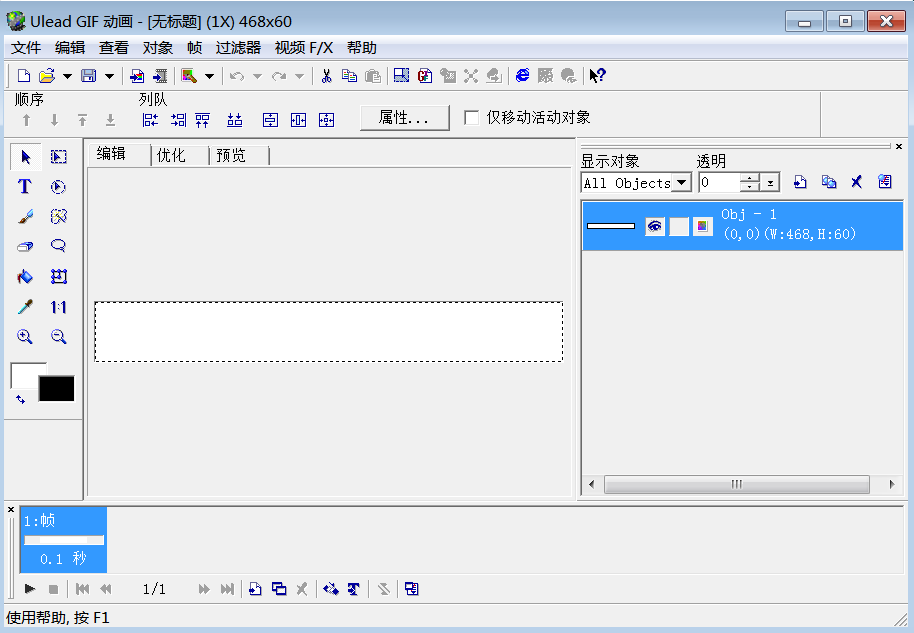
Task: Open the 帧 menu
Action: point(195,48)
